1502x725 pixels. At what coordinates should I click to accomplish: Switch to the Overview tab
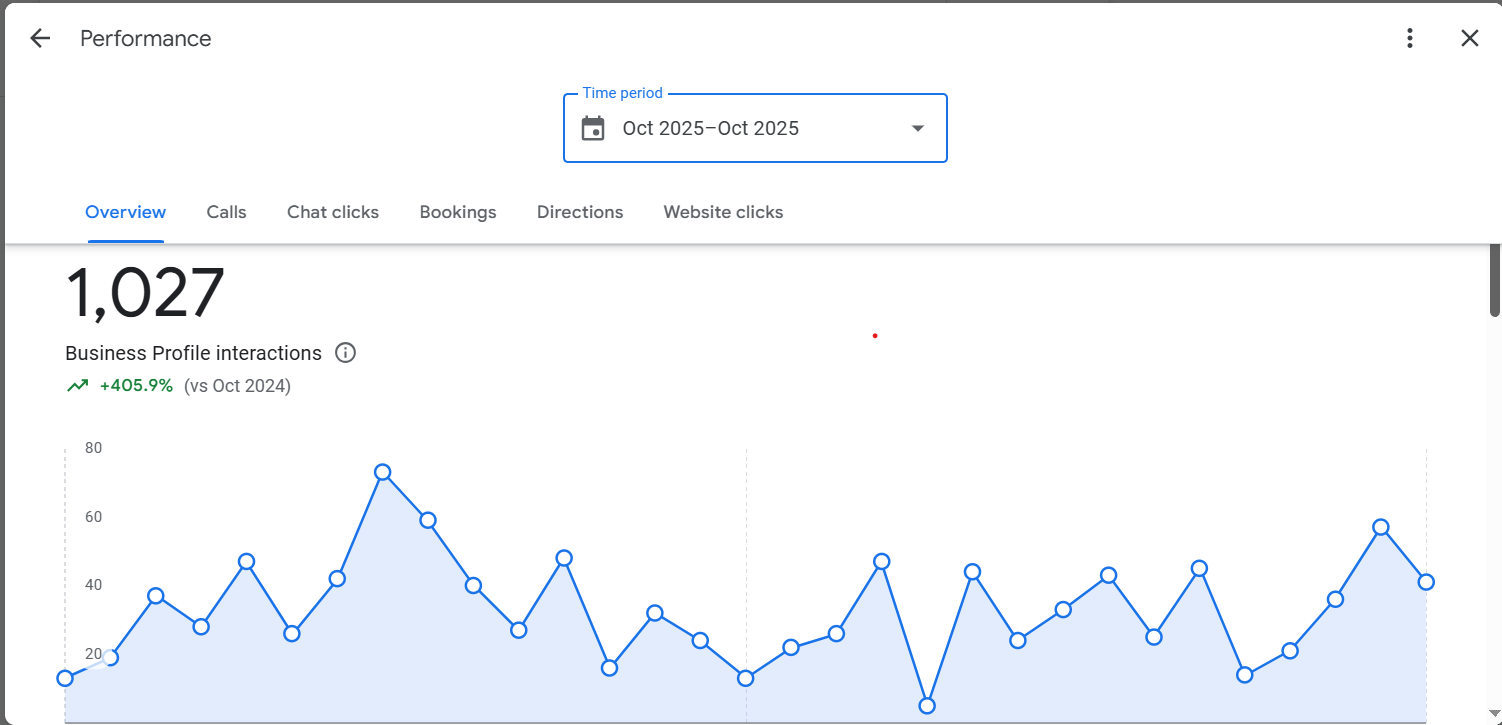[125, 212]
